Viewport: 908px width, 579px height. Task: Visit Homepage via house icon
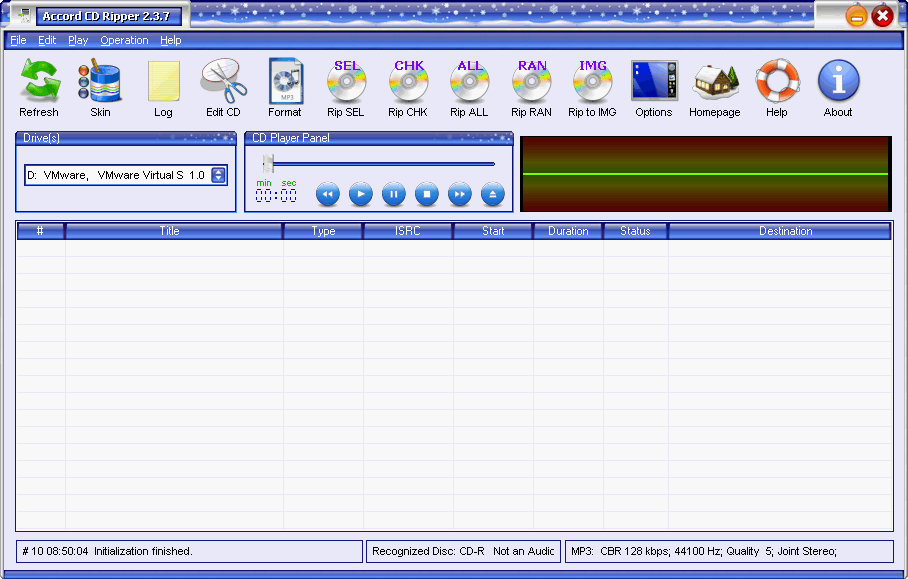click(715, 82)
